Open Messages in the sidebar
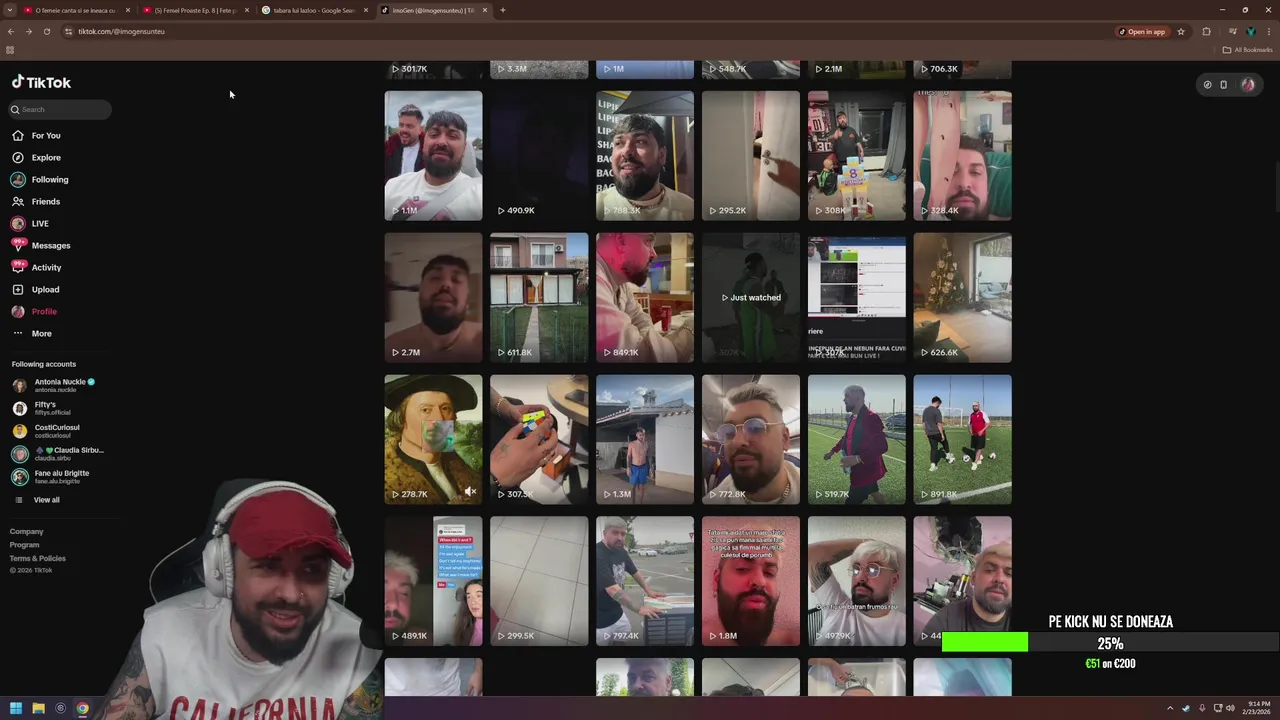 [x=41, y=245]
